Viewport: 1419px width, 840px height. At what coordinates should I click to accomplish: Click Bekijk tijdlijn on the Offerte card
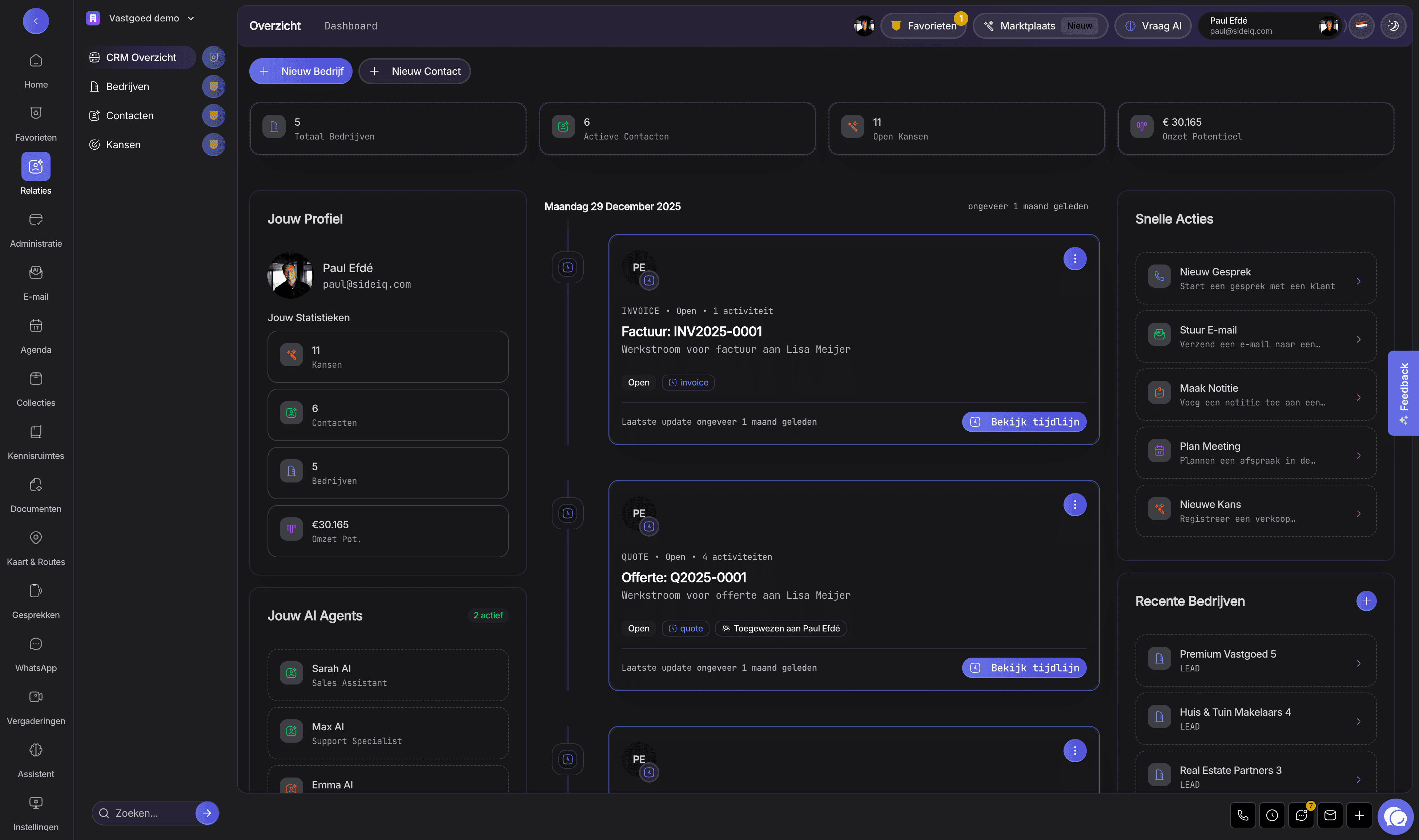[x=1024, y=667]
